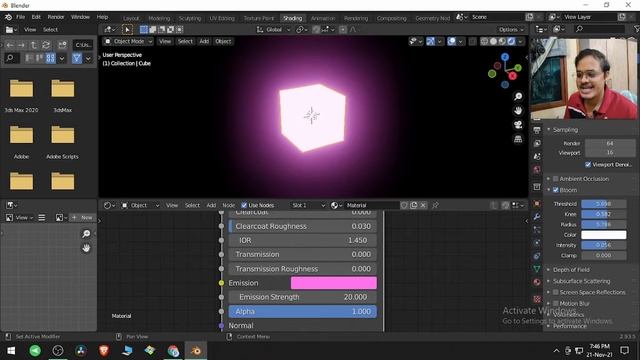640x360 pixels.
Task: Open Object Data green triangle tab
Action: 537,269
